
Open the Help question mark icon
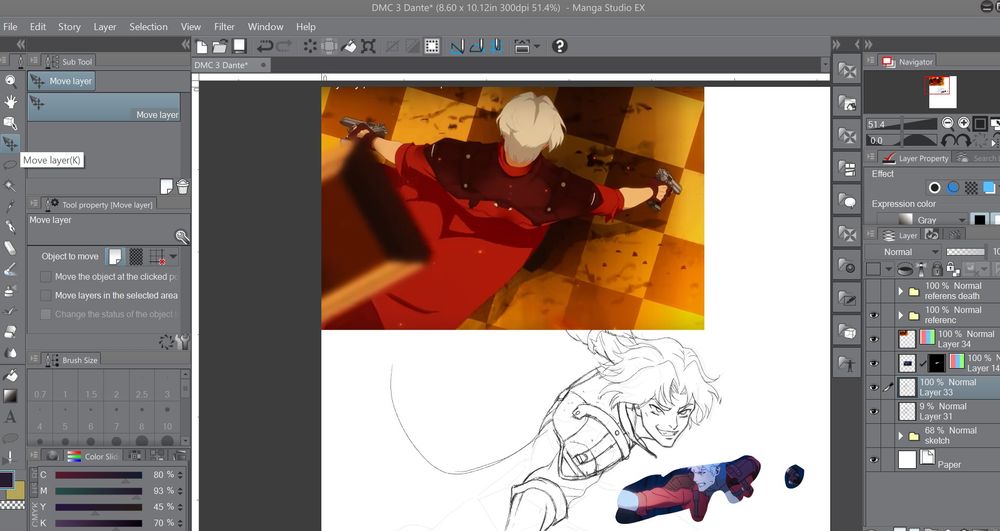click(559, 46)
